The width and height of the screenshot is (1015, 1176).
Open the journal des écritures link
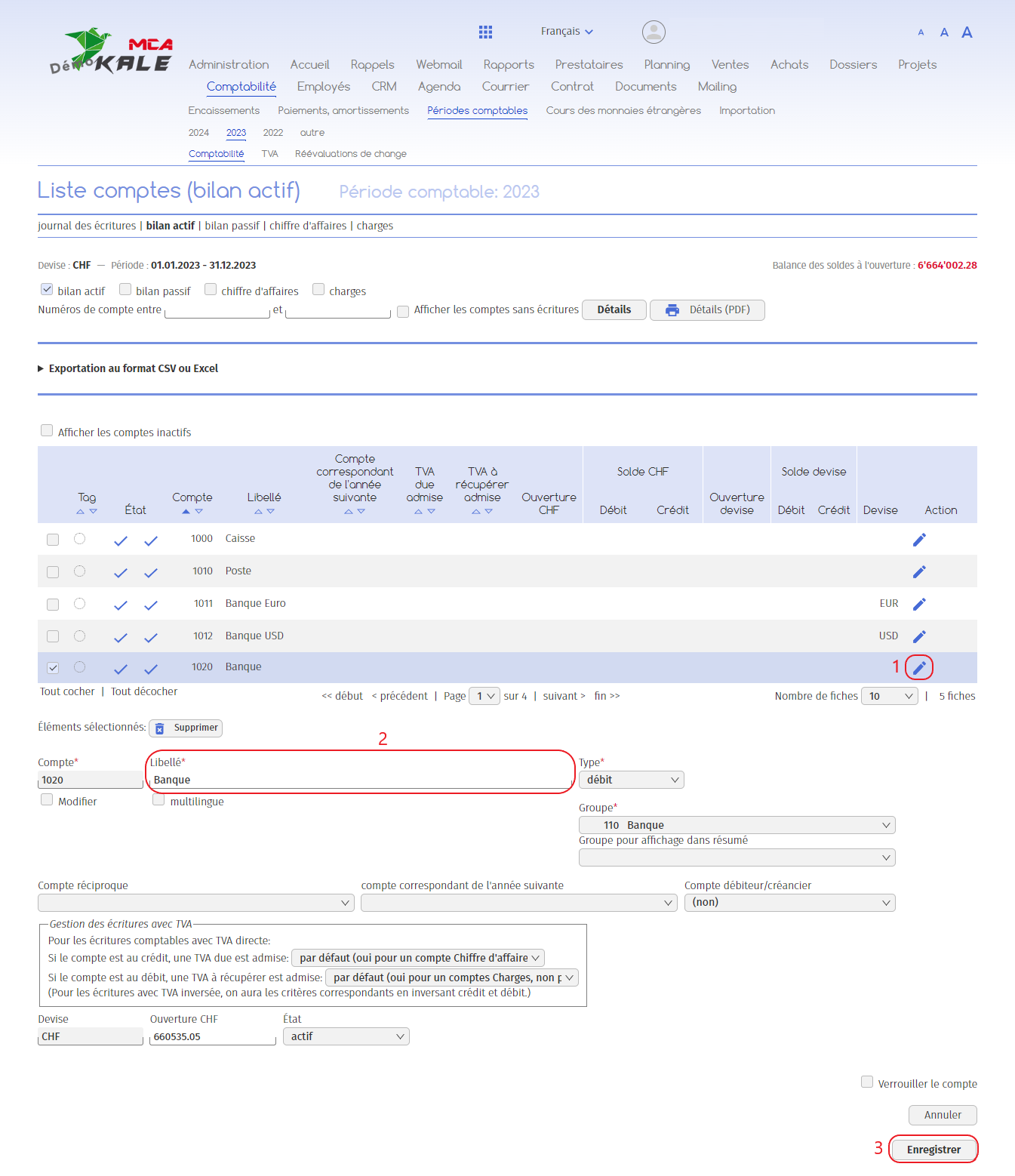[87, 226]
